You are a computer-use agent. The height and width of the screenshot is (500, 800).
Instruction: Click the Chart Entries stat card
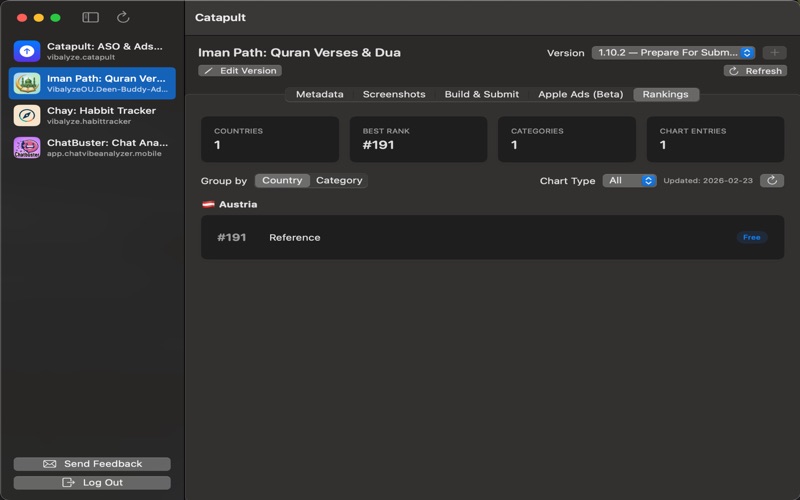click(715, 139)
